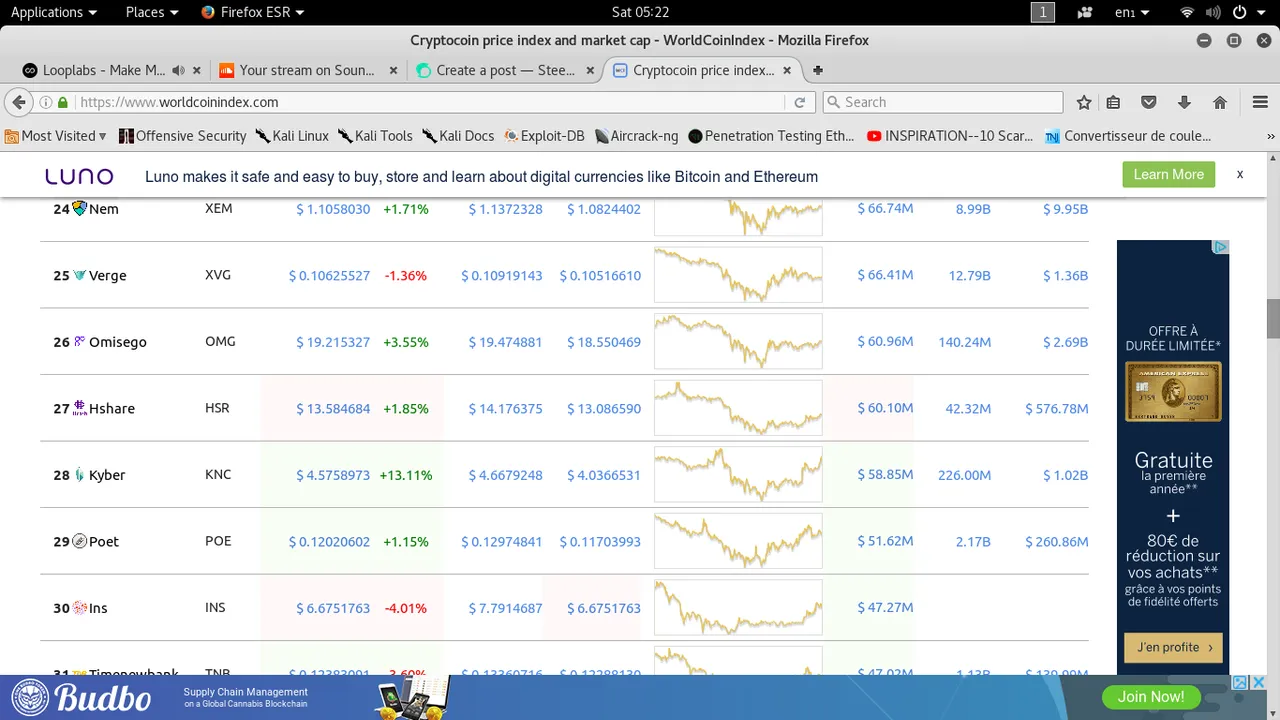Close the SoundCloud stream tab
The width and height of the screenshot is (1280, 720).
click(393, 70)
